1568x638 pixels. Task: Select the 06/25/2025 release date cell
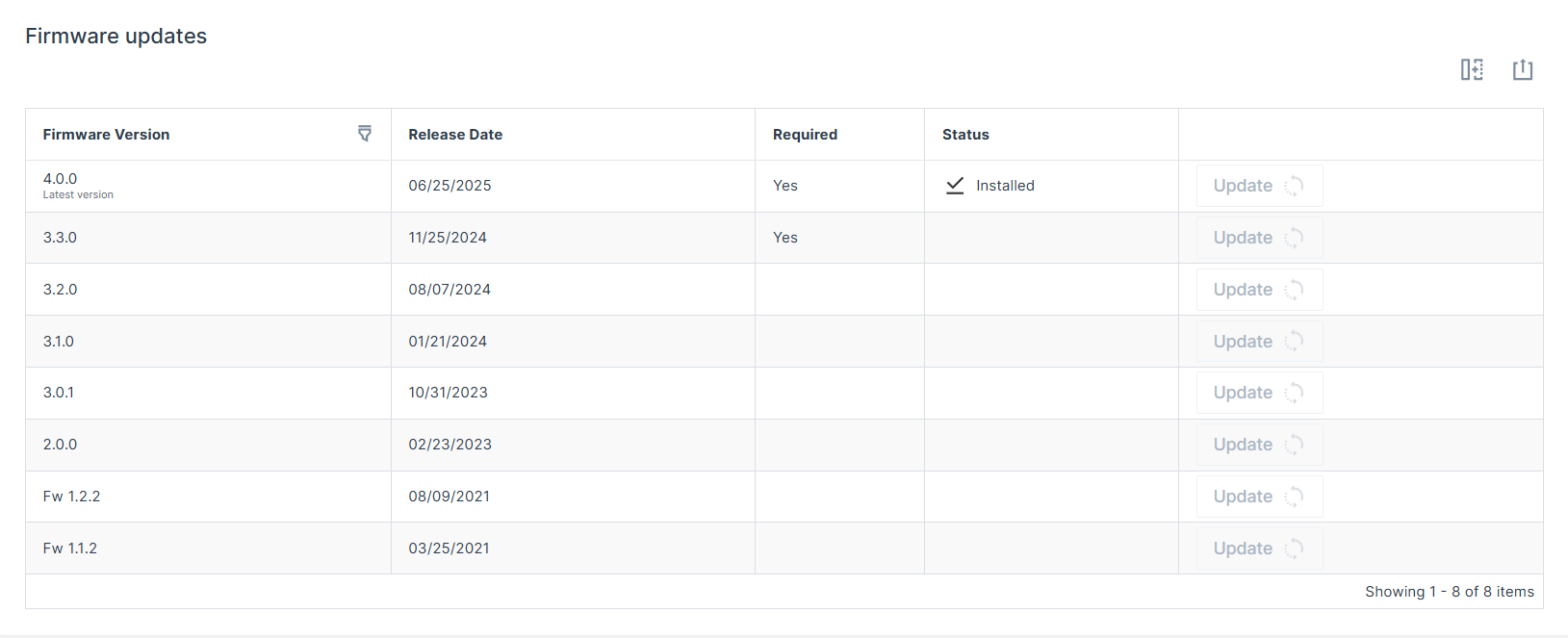tap(450, 186)
